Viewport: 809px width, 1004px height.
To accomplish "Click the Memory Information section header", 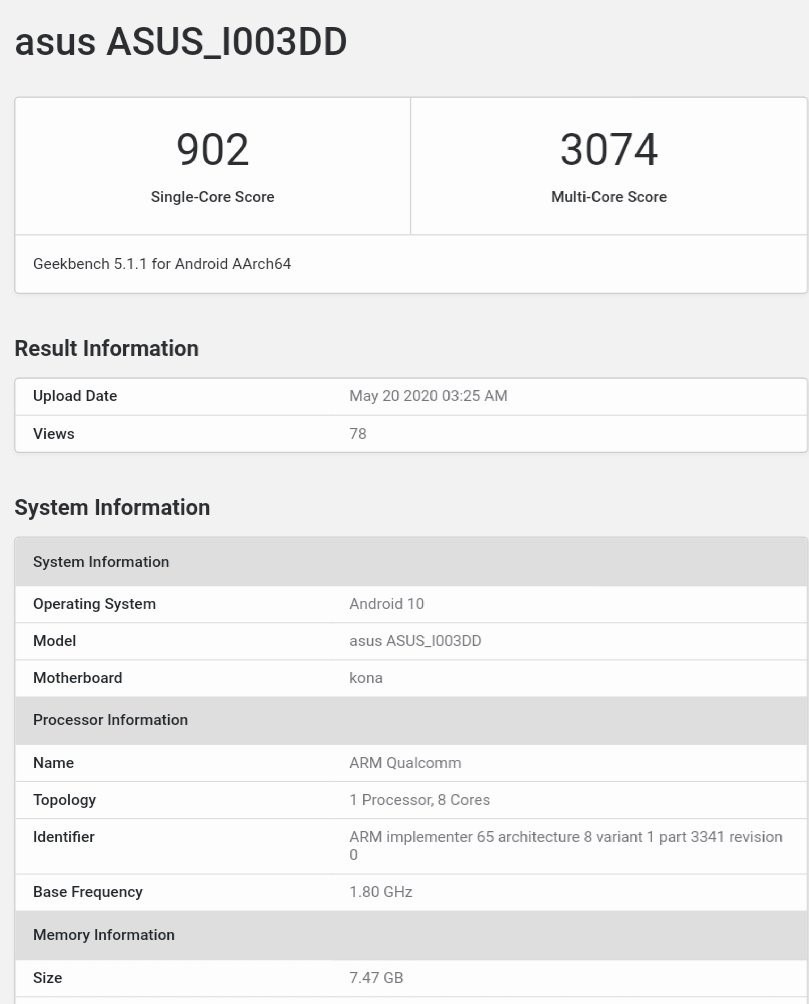I will coord(411,935).
